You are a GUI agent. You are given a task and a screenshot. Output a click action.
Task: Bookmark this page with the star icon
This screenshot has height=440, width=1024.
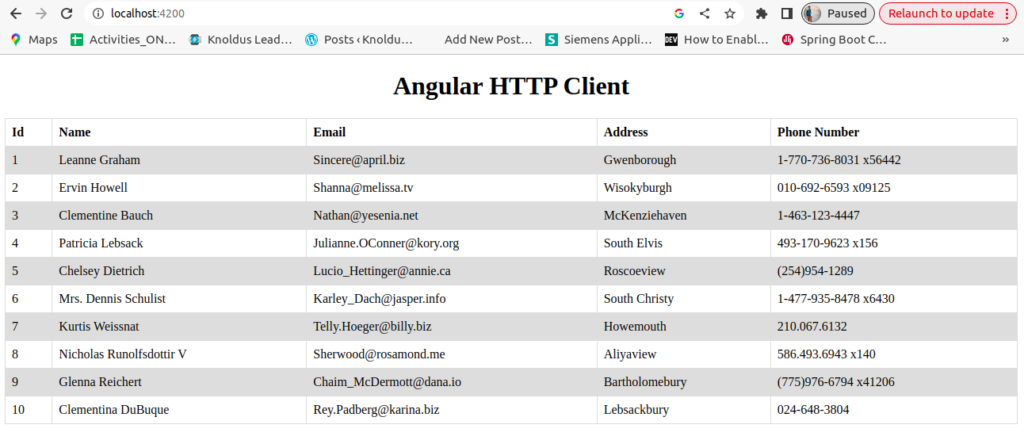pyautogui.click(x=730, y=14)
